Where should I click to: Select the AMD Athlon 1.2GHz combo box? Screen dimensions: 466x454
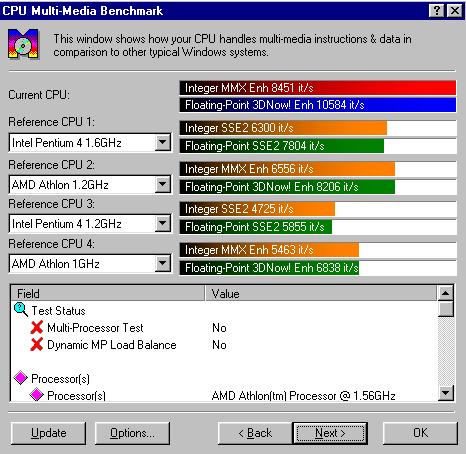[x=90, y=184]
